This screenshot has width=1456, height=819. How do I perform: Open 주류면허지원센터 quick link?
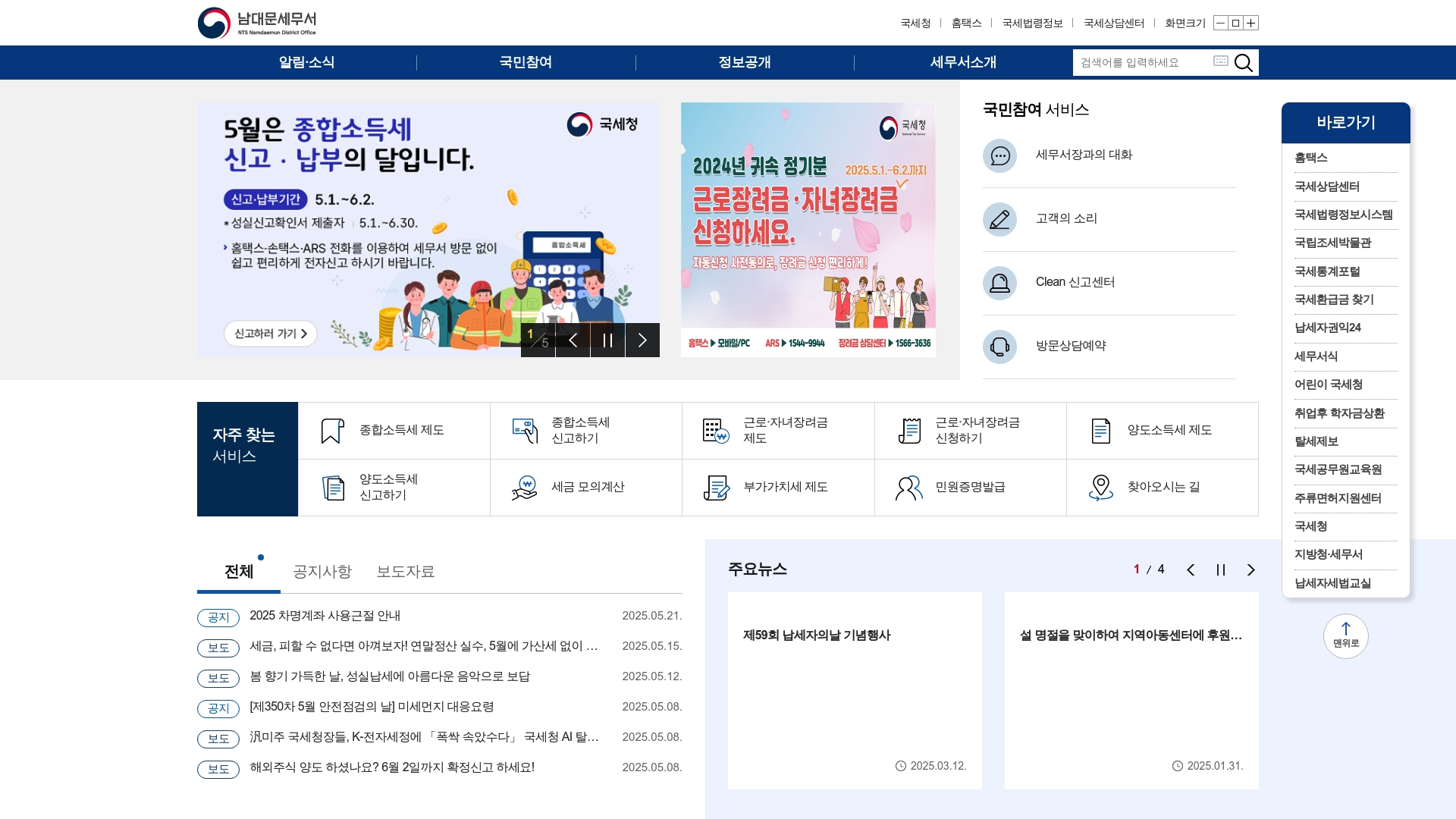tap(1338, 498)
